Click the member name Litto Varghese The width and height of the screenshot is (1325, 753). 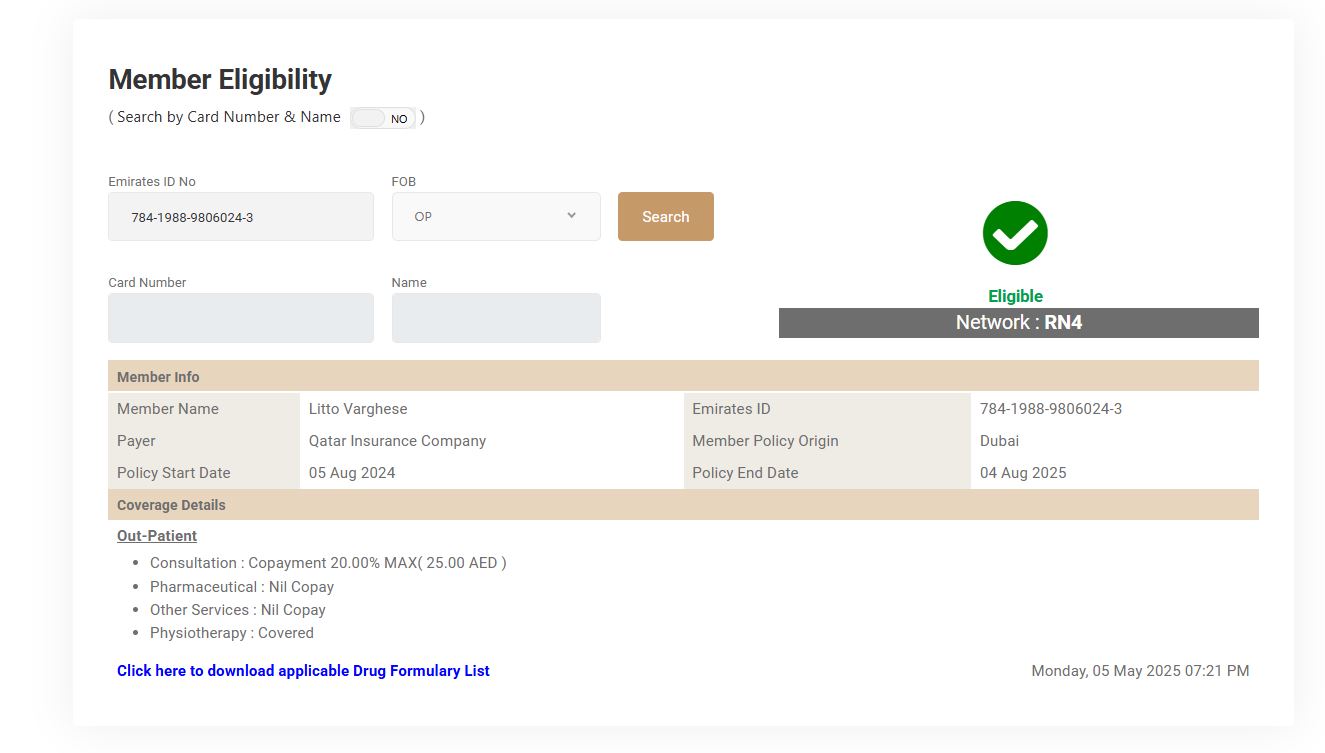358,409
